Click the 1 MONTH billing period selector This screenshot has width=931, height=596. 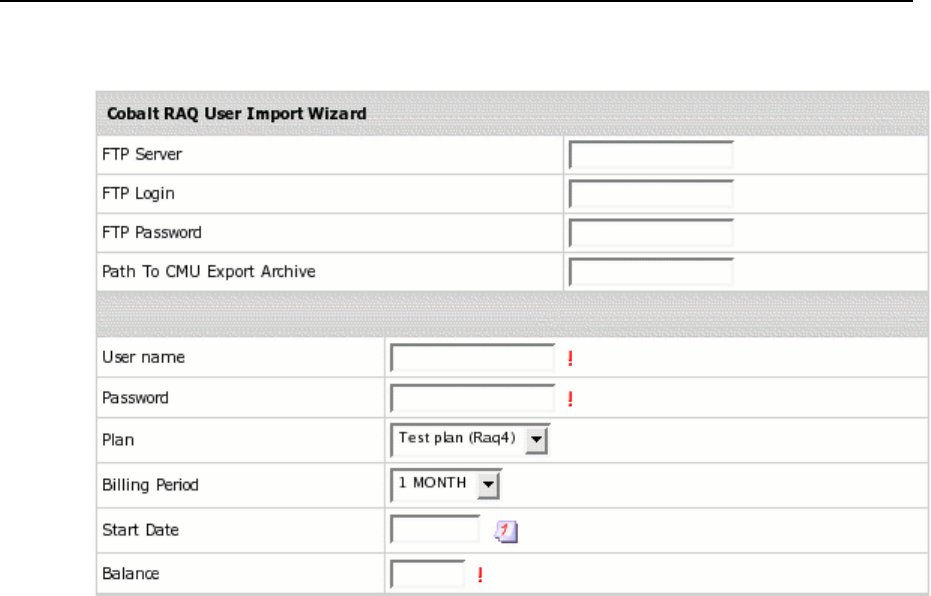point(433,485)
